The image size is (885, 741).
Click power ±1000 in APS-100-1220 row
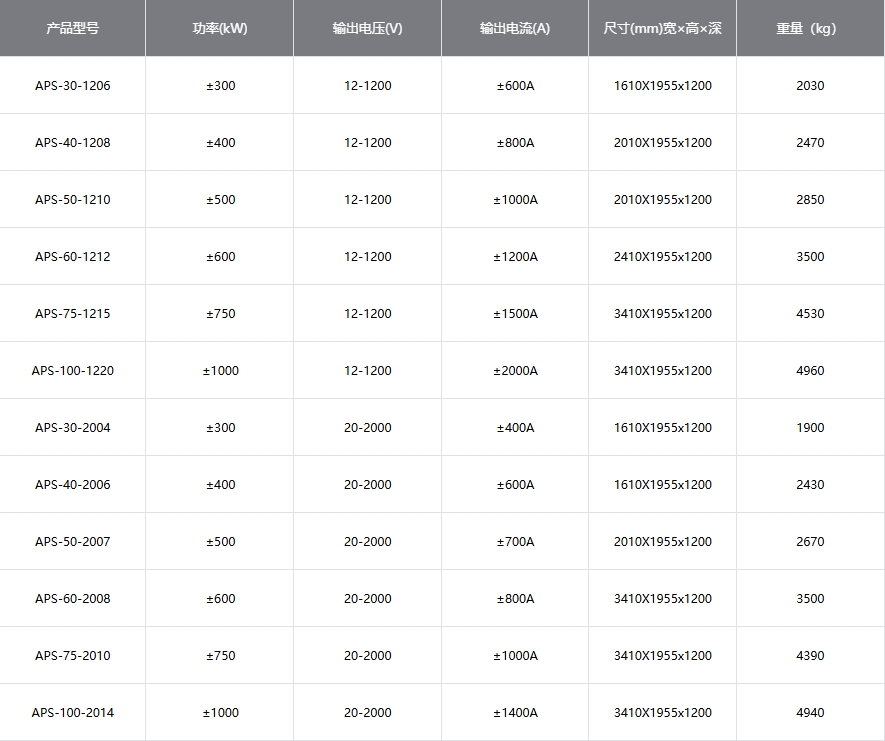coord(221,371)
